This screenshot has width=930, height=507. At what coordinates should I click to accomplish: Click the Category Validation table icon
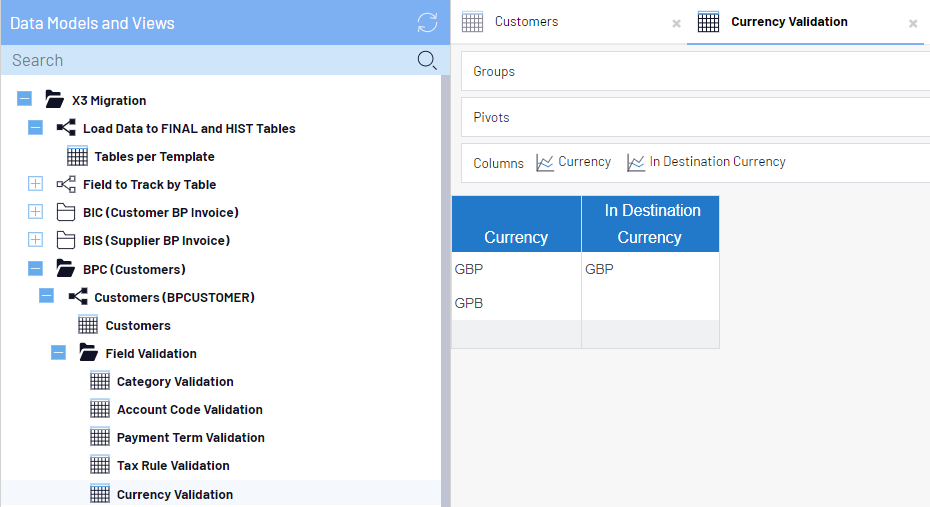[100, 381]
